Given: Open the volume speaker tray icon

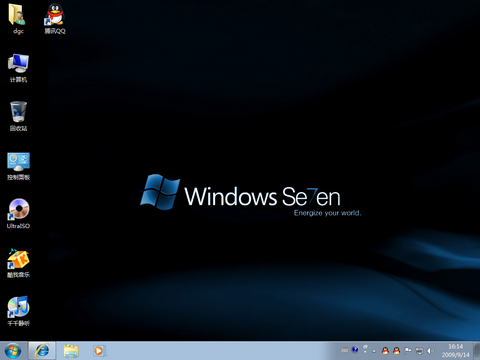Looking at the screenshot, I should (430, 351).
